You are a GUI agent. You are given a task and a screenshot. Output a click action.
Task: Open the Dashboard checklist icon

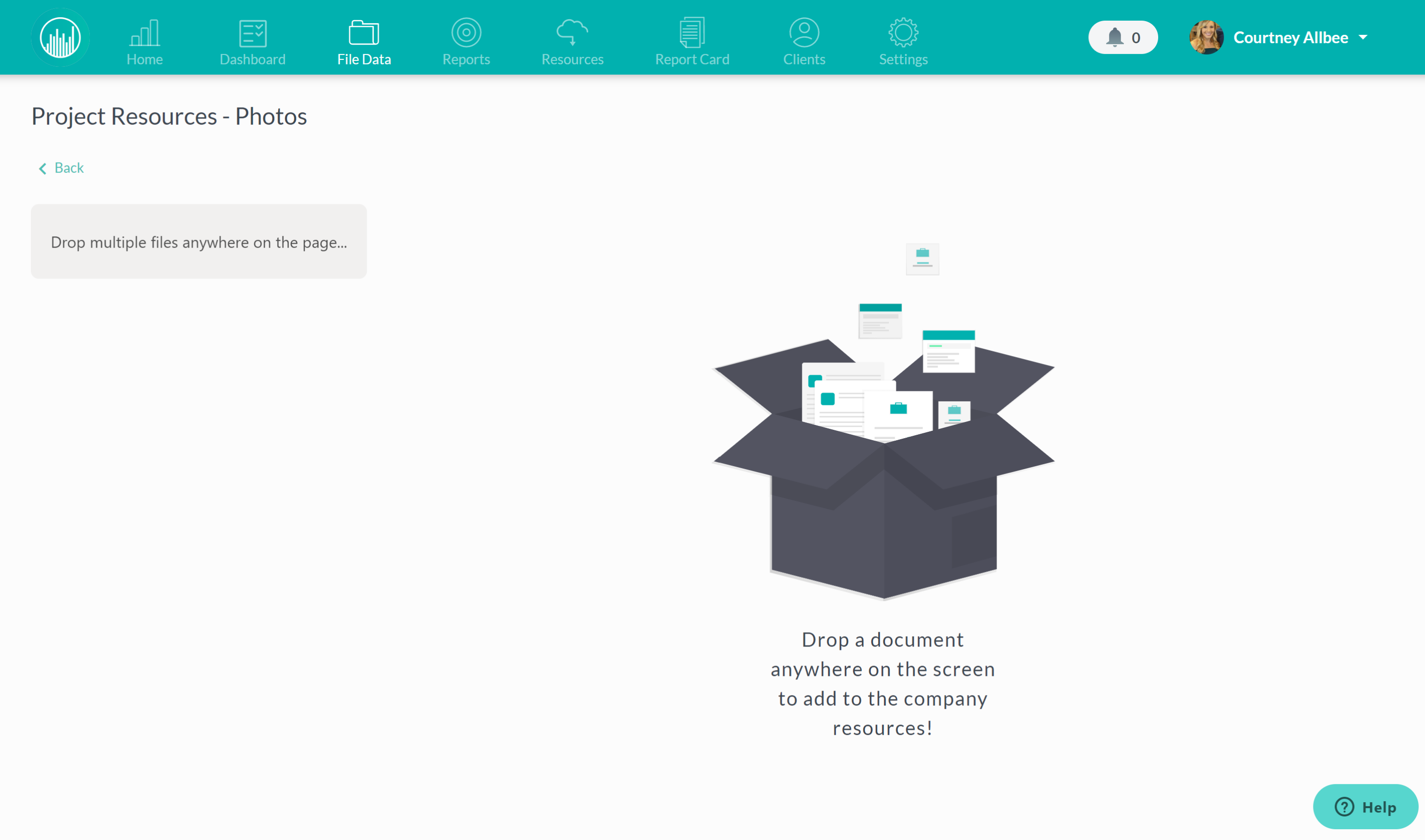[253, 33]
